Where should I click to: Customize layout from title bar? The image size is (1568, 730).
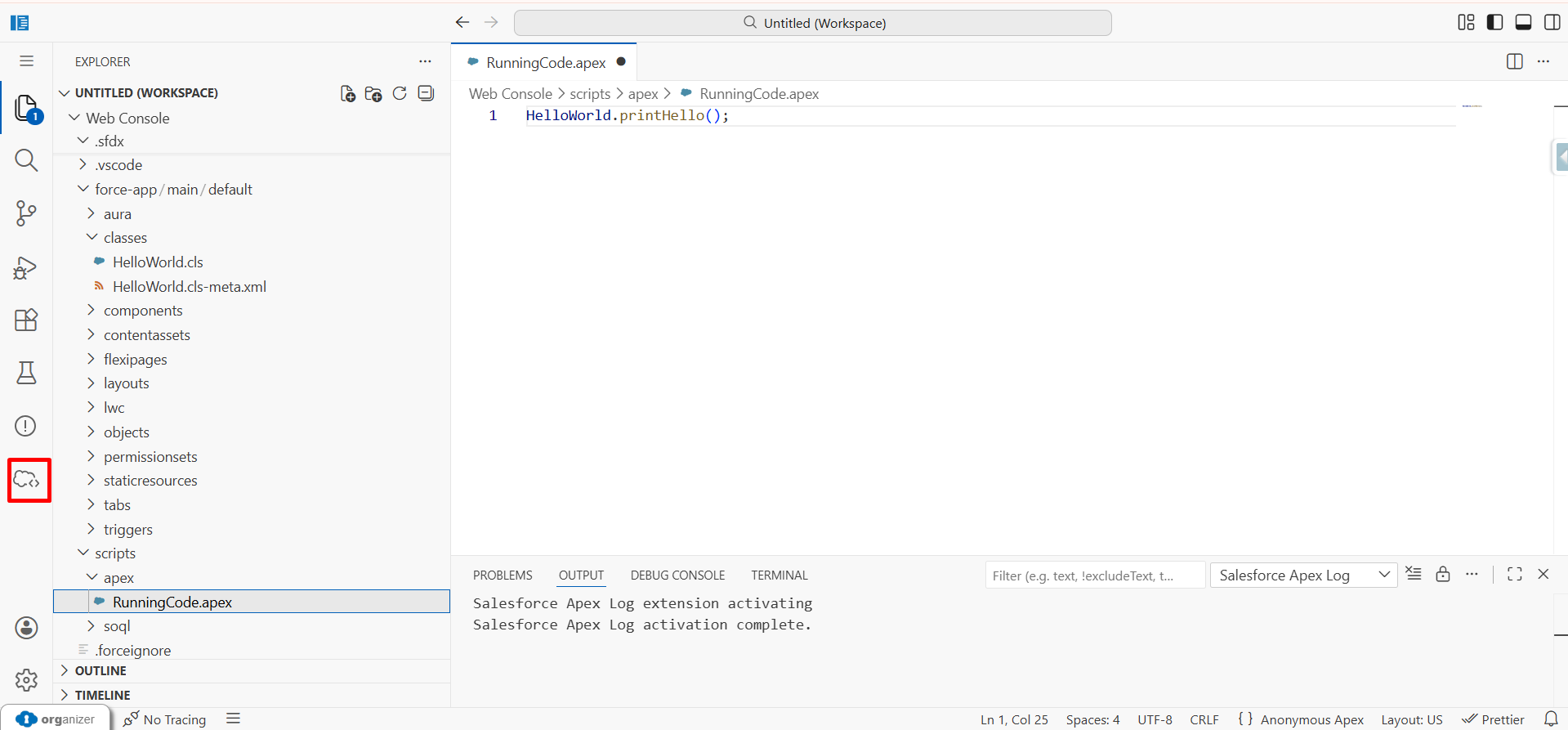[1466, 22]
